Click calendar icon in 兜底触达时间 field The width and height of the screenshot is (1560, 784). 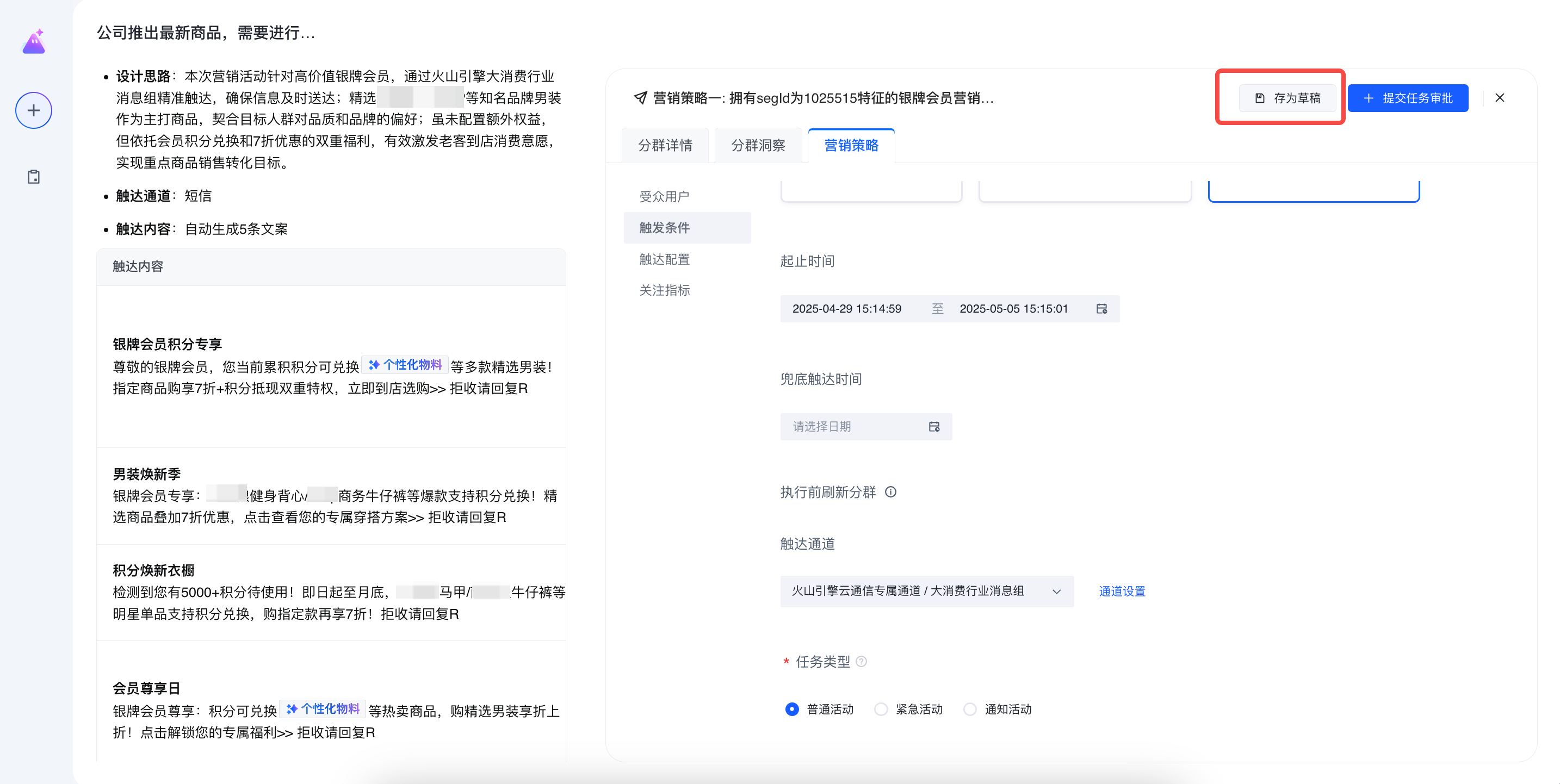pyautogui.click(x=934, y=427)
